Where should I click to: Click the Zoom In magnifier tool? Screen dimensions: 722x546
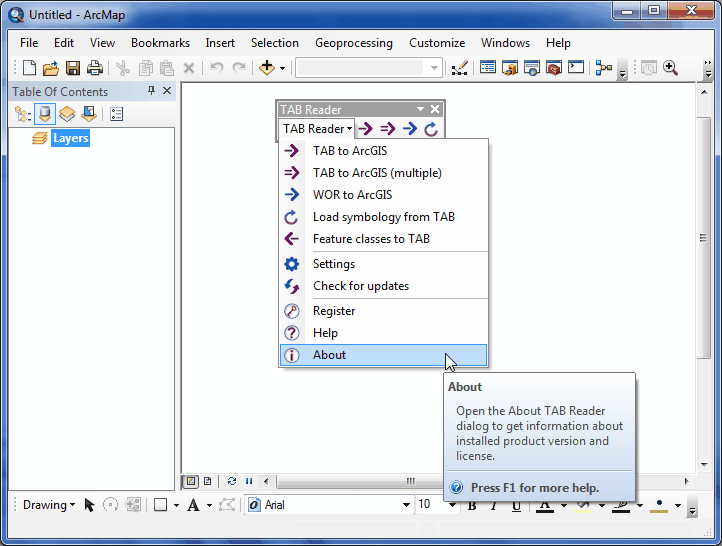click(670, 68)
